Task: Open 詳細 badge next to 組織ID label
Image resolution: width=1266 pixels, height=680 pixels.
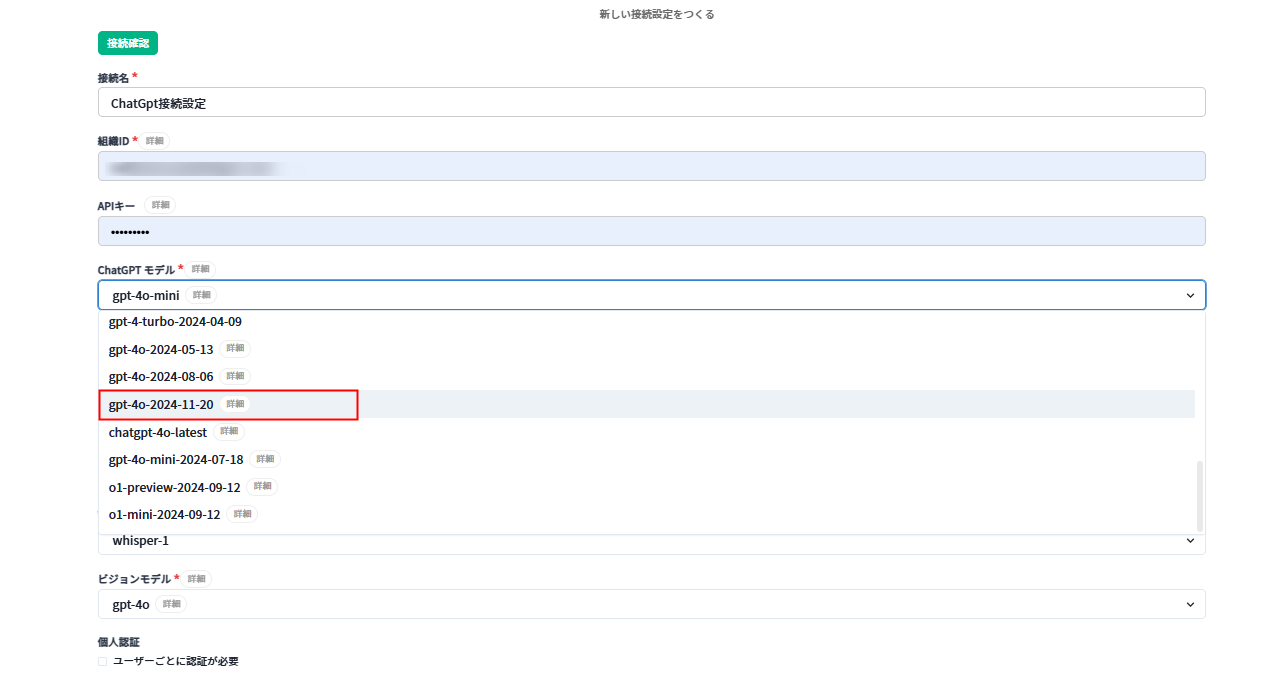Action: tap(154, 141)
